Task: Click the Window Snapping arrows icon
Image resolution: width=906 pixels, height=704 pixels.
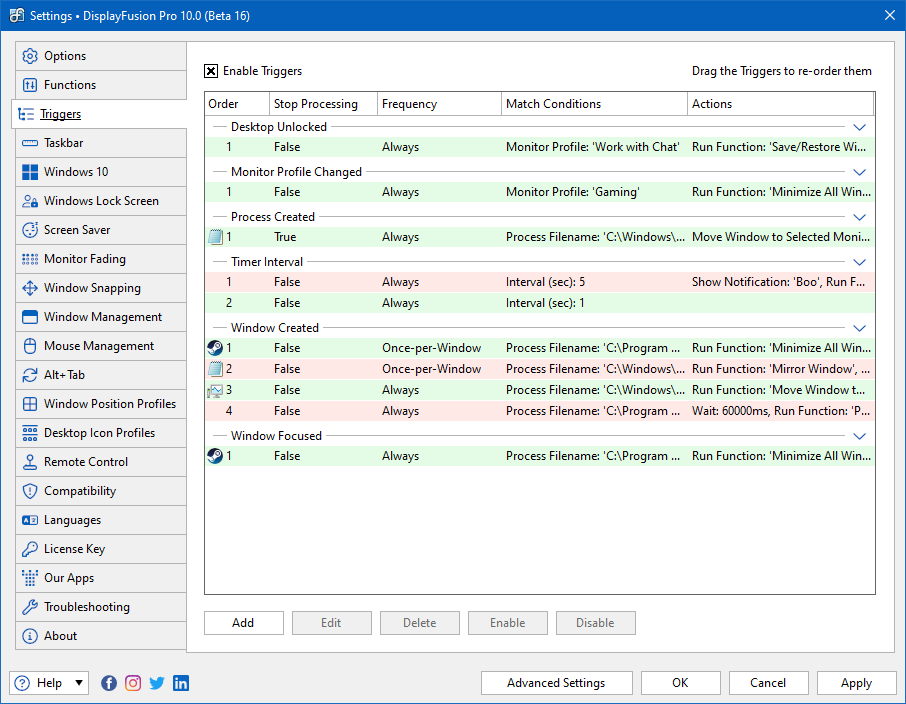Action: pyautogui.click(x=29, y=288)
